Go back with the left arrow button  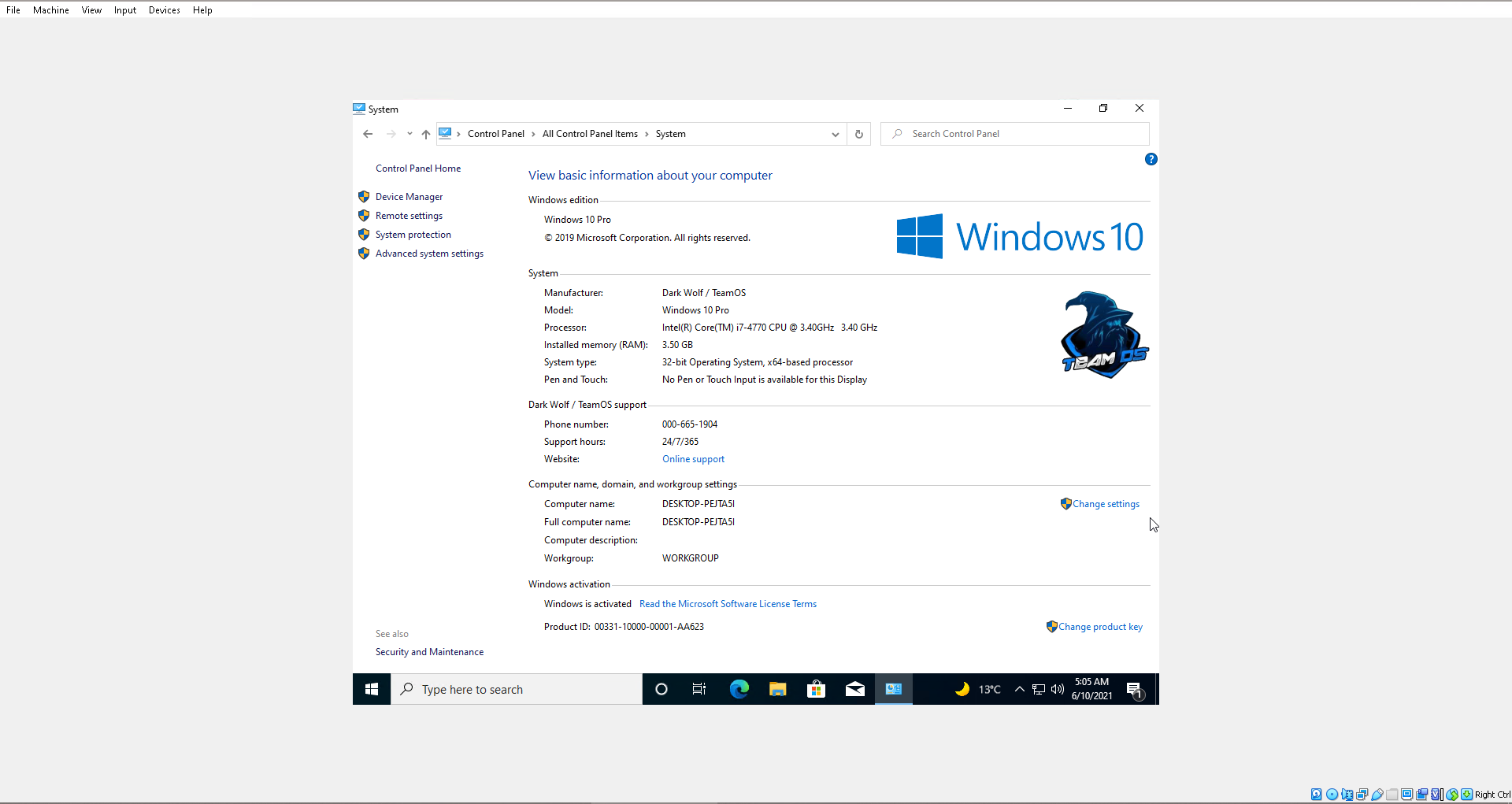368,134
